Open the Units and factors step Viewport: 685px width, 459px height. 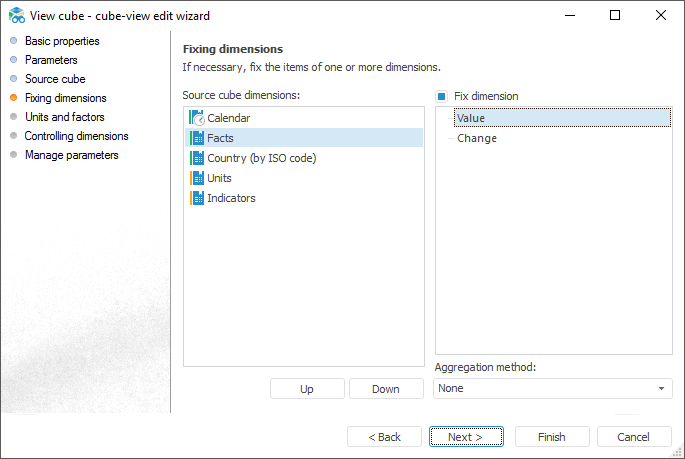point(64,117)
